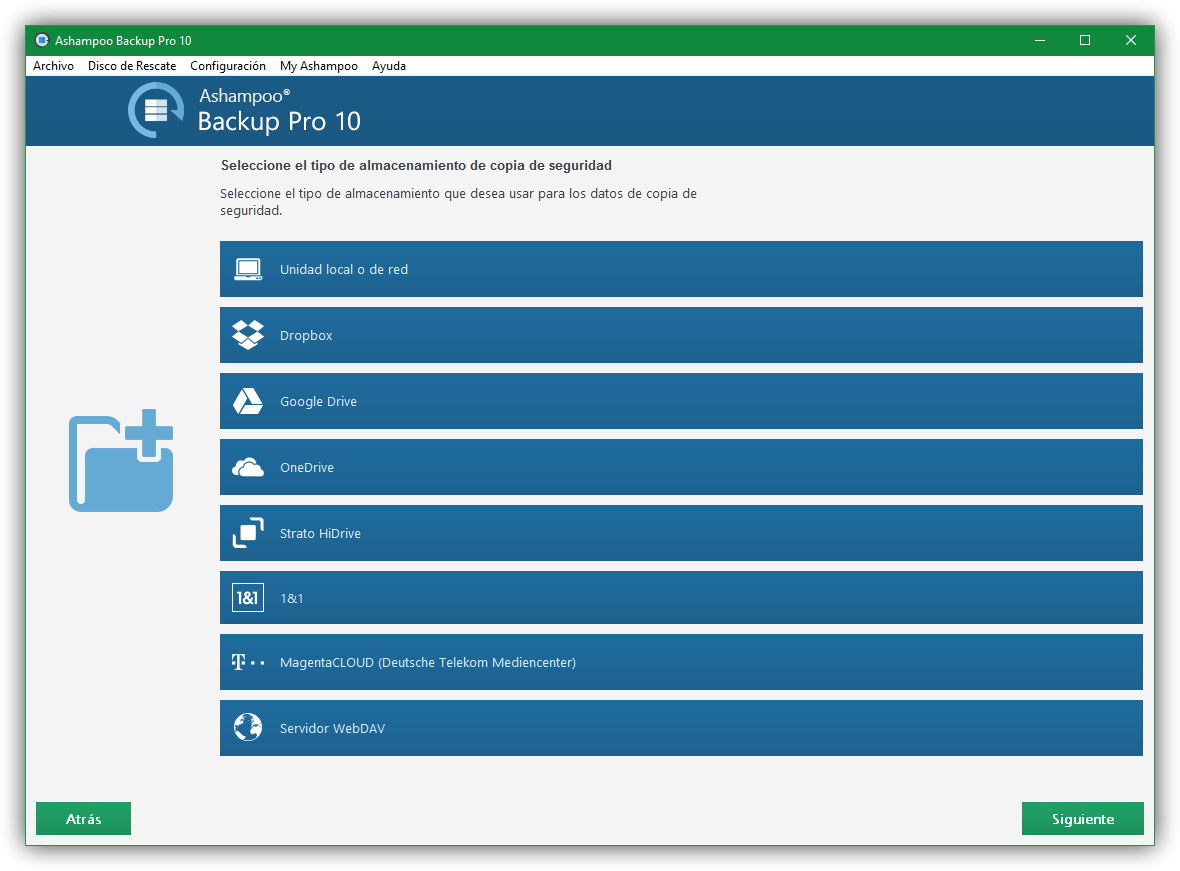Click the WebDAV globe icon

(248, 728)
